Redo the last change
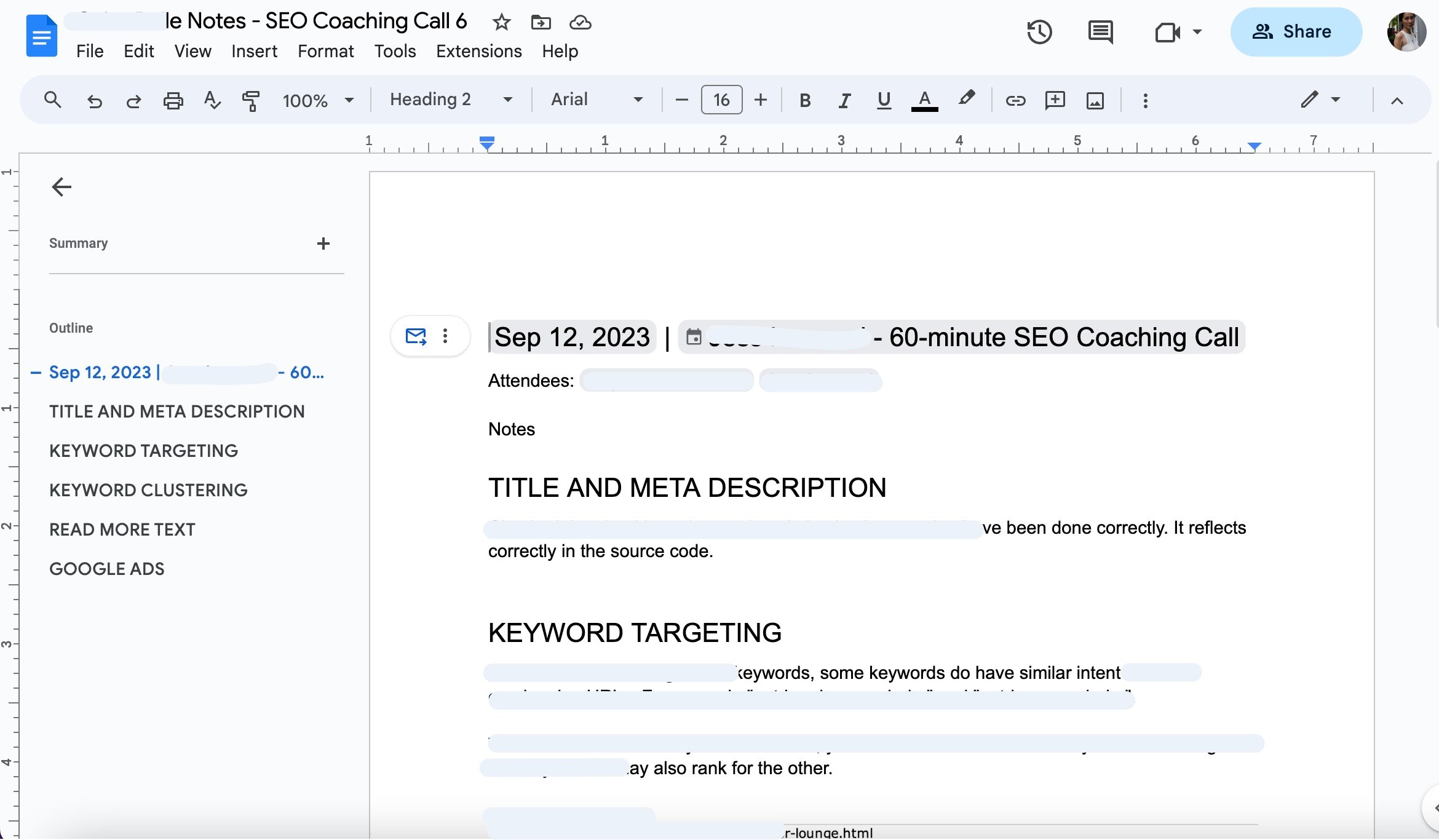The image size is (1439, 840). [x=133, y=100]
